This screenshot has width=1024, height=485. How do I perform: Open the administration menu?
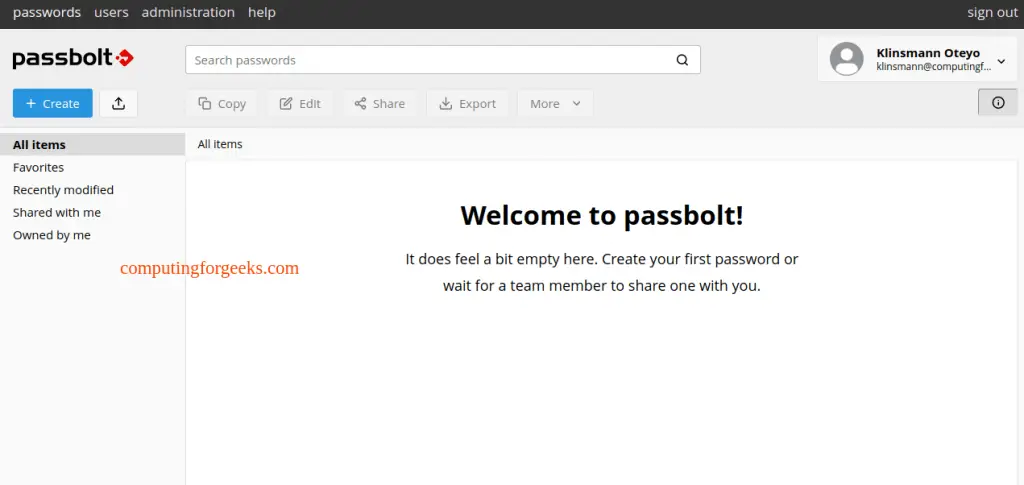coord(188,12)
